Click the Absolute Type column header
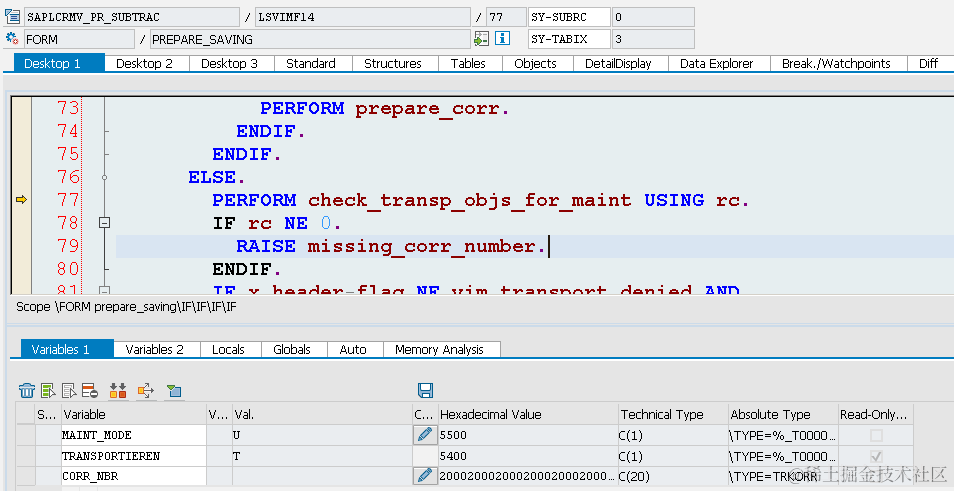This screenshot has width=954, height=491. click(783, 414)
